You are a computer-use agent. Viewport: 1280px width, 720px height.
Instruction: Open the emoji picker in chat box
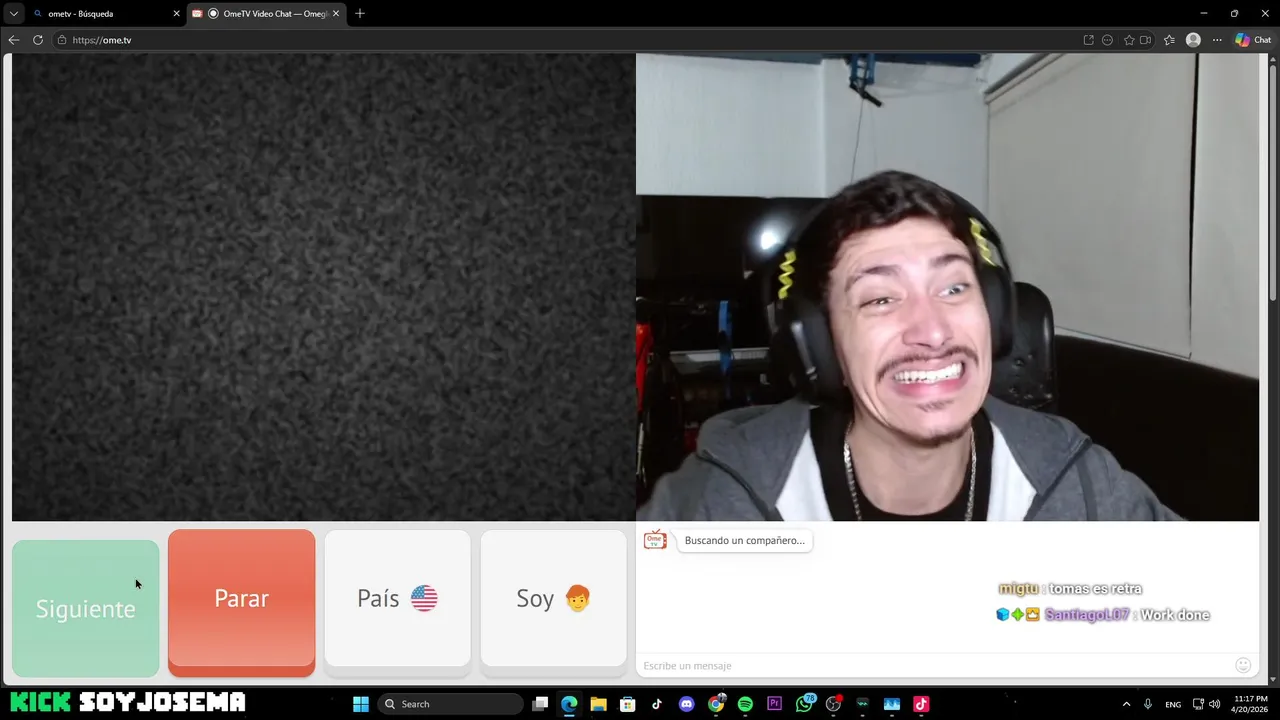point(1243,665)
